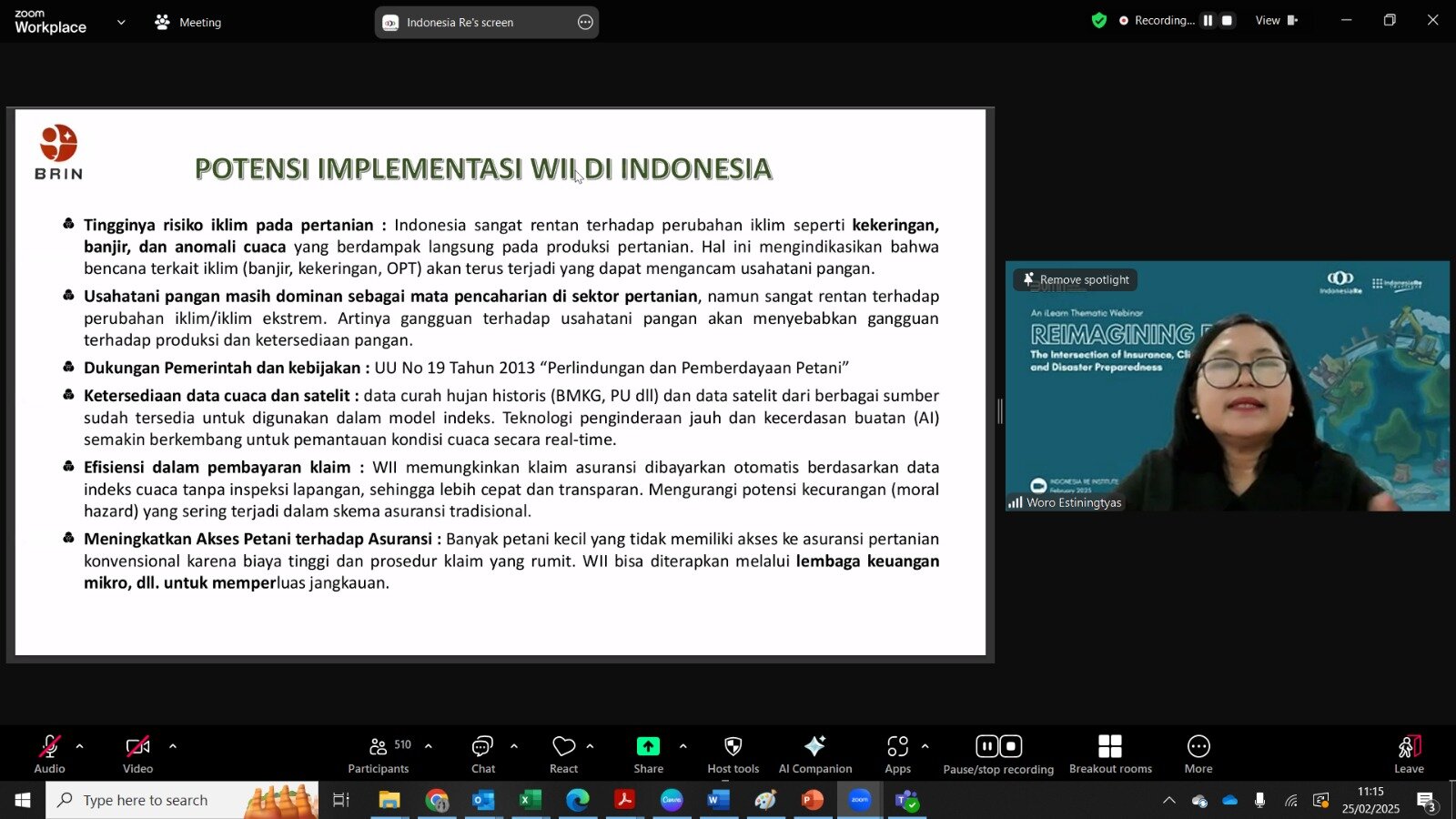Show hidden system tray icons
This screenshot has width=1456, height=819.
1169,801
